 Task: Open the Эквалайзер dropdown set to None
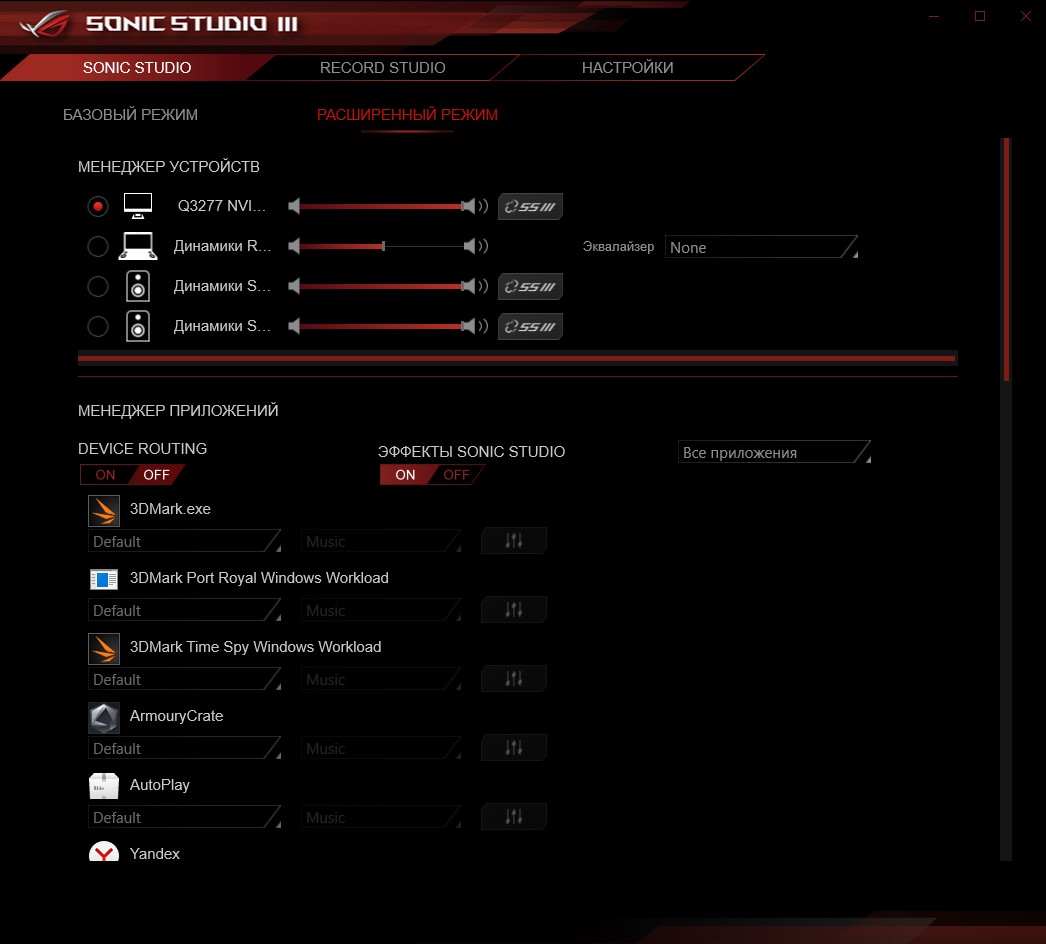[x=761, y=247]
